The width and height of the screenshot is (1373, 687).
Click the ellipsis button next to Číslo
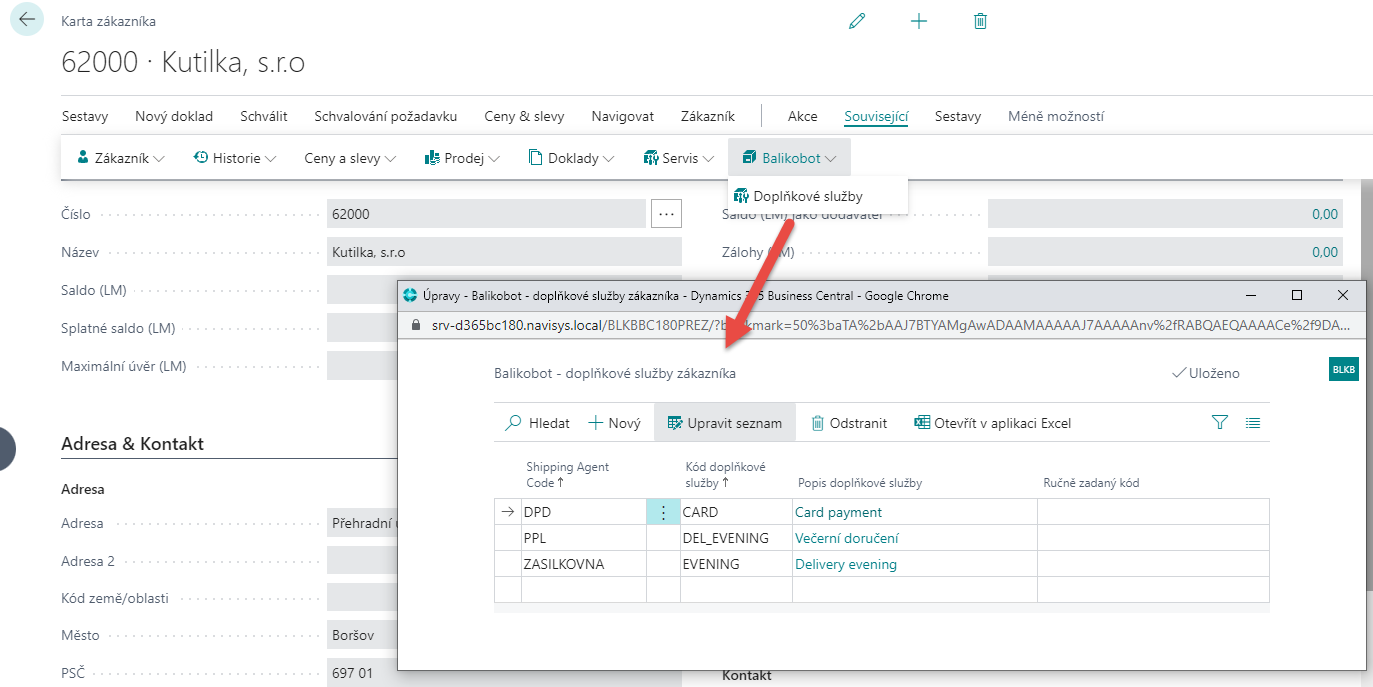(666, 214)
